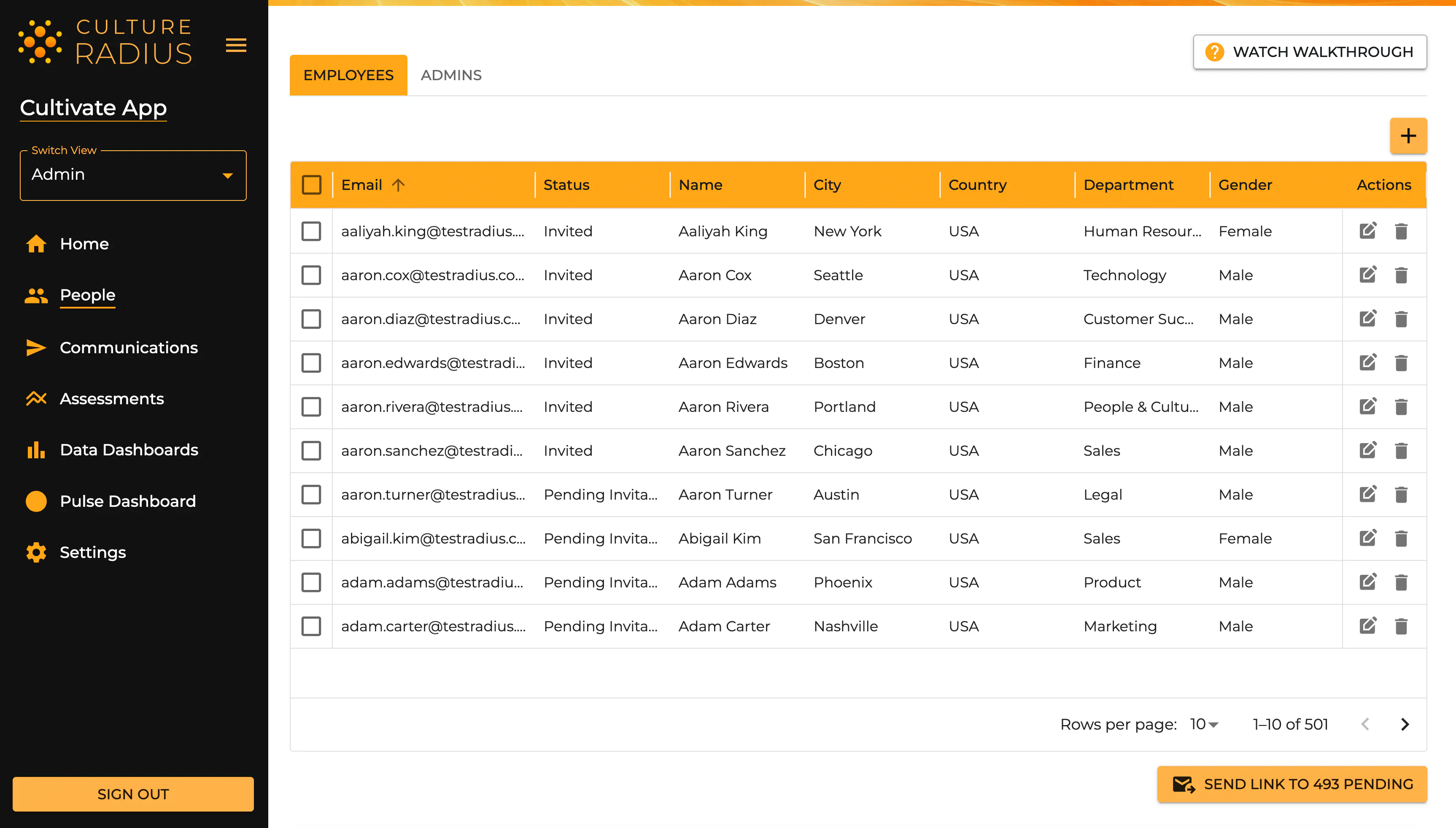Edit the Aaron Rivera row

[x=1367, y=406]
